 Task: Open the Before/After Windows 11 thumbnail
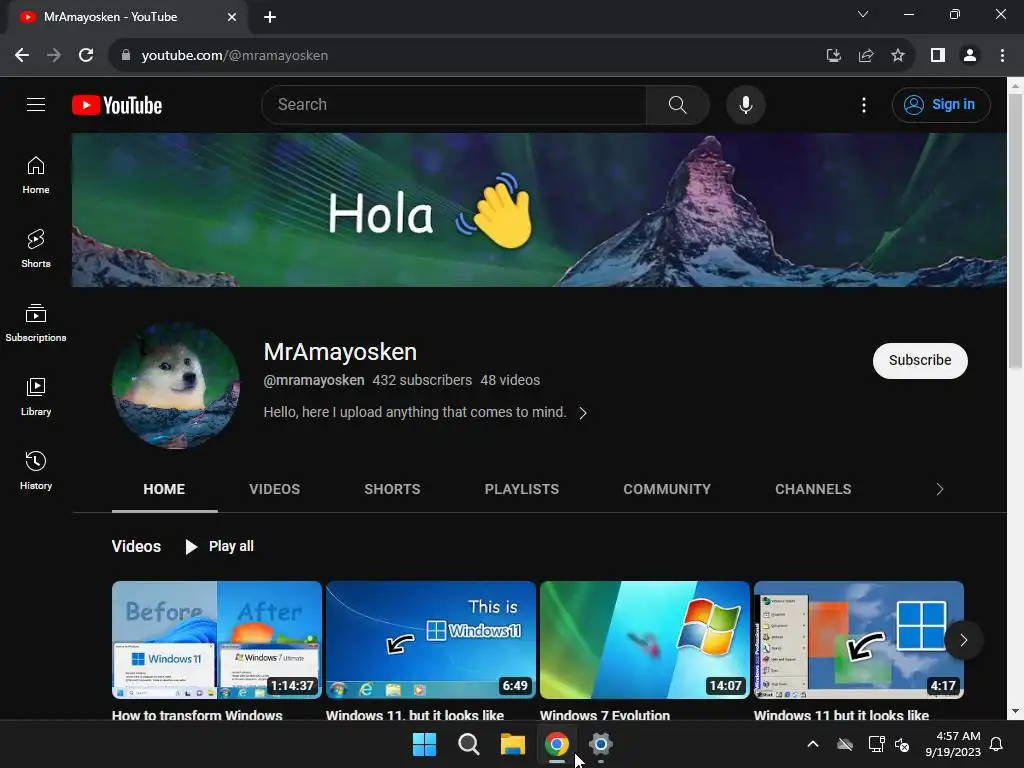point(217,640)
